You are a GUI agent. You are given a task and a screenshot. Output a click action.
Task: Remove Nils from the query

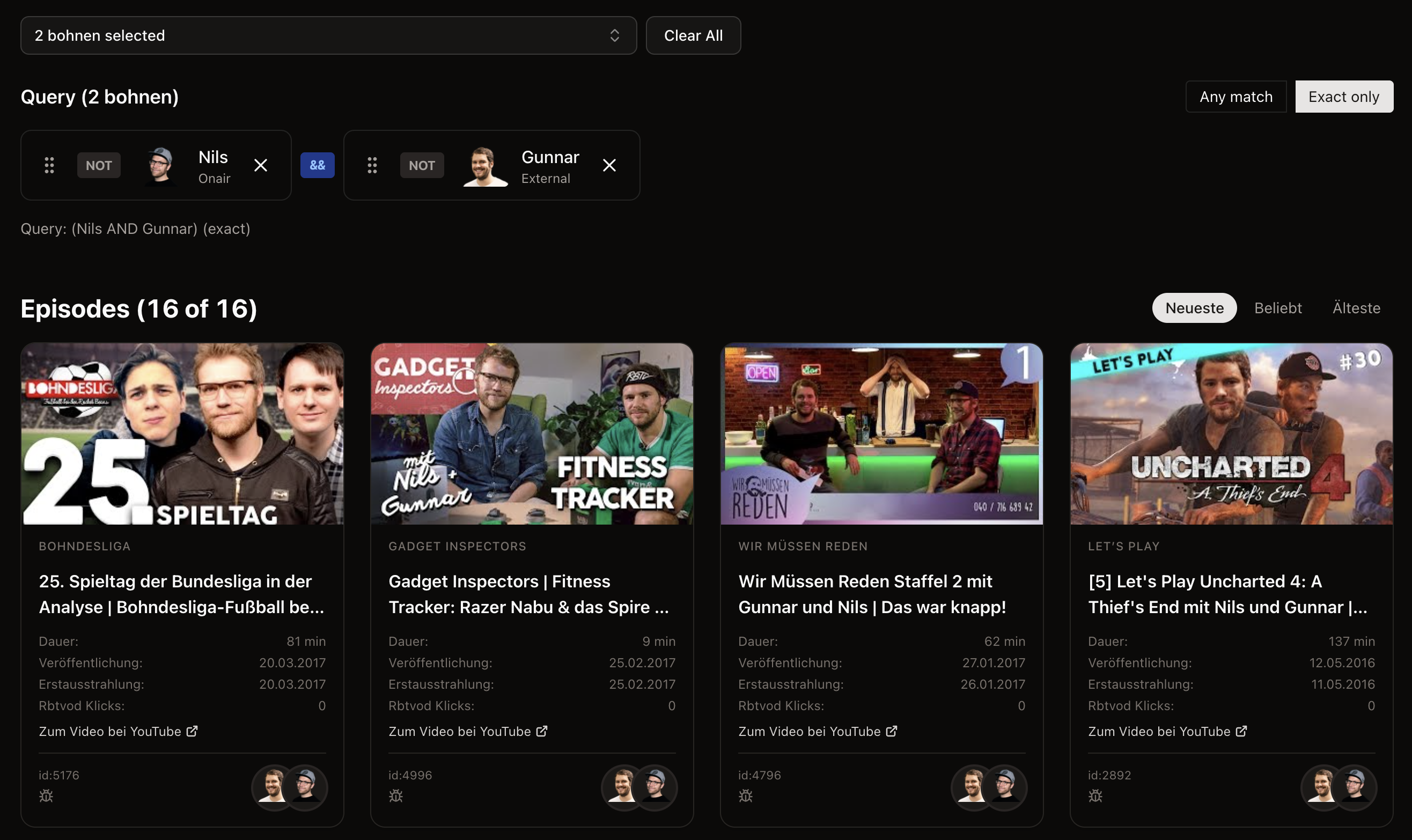tap(260, 165)
